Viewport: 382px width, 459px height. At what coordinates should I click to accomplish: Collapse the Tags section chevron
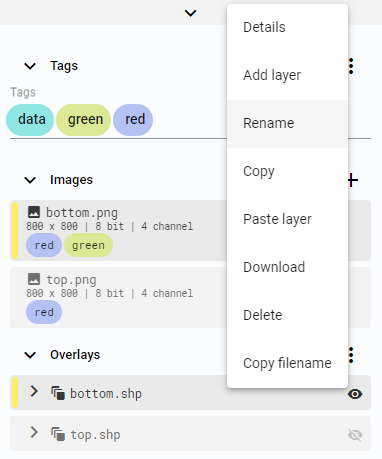(30, 66)
